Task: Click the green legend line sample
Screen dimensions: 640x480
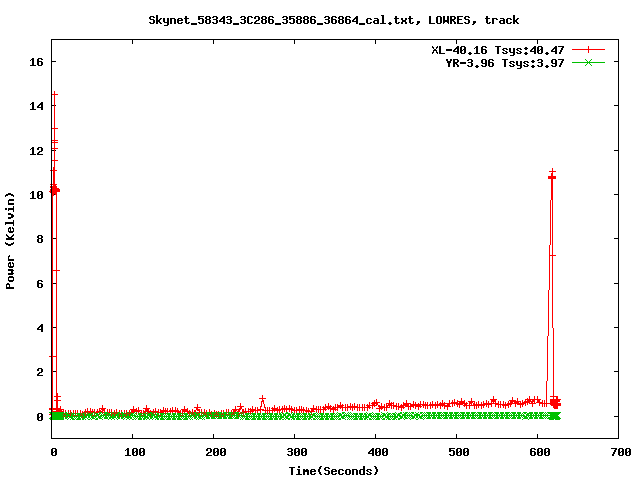Action: click(x=588, y=62)
